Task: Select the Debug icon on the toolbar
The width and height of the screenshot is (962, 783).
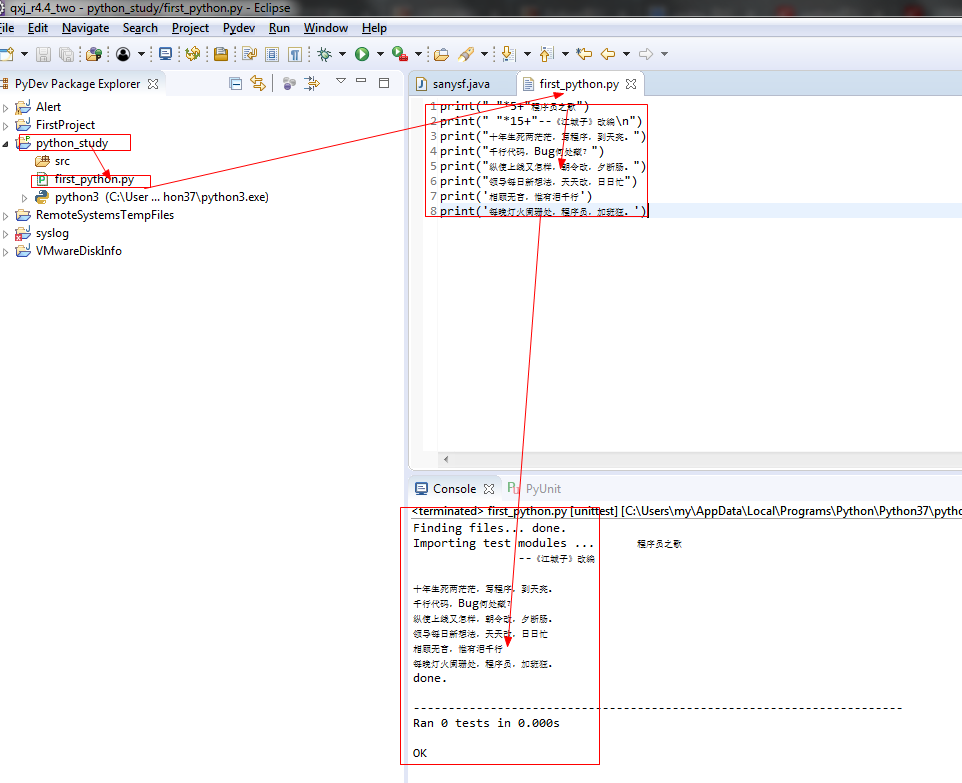Action: point(324,54)
